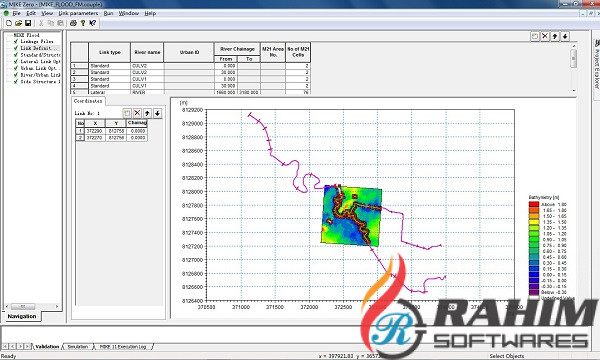Click the navigation tree horizontal scrollbar thumb
The image size is (600, 360).
23,306
